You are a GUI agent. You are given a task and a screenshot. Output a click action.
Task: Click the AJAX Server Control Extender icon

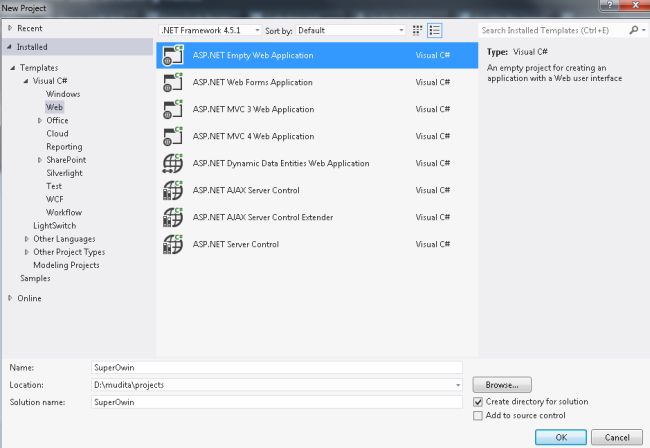point(173,217)
